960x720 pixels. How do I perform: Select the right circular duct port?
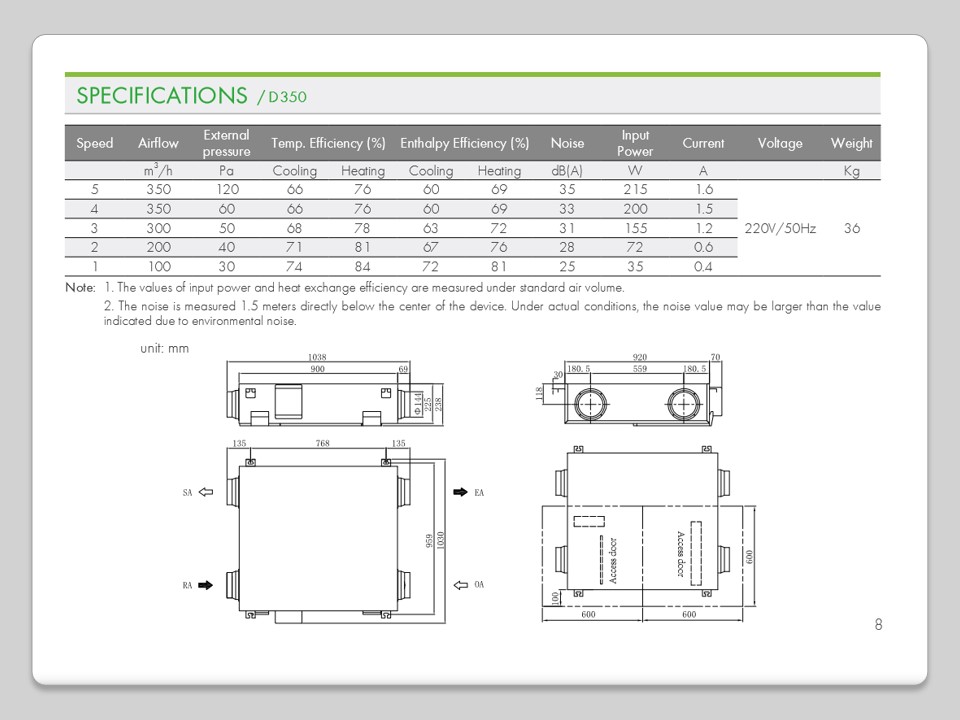pyautogui.click(x=686, y=404)
